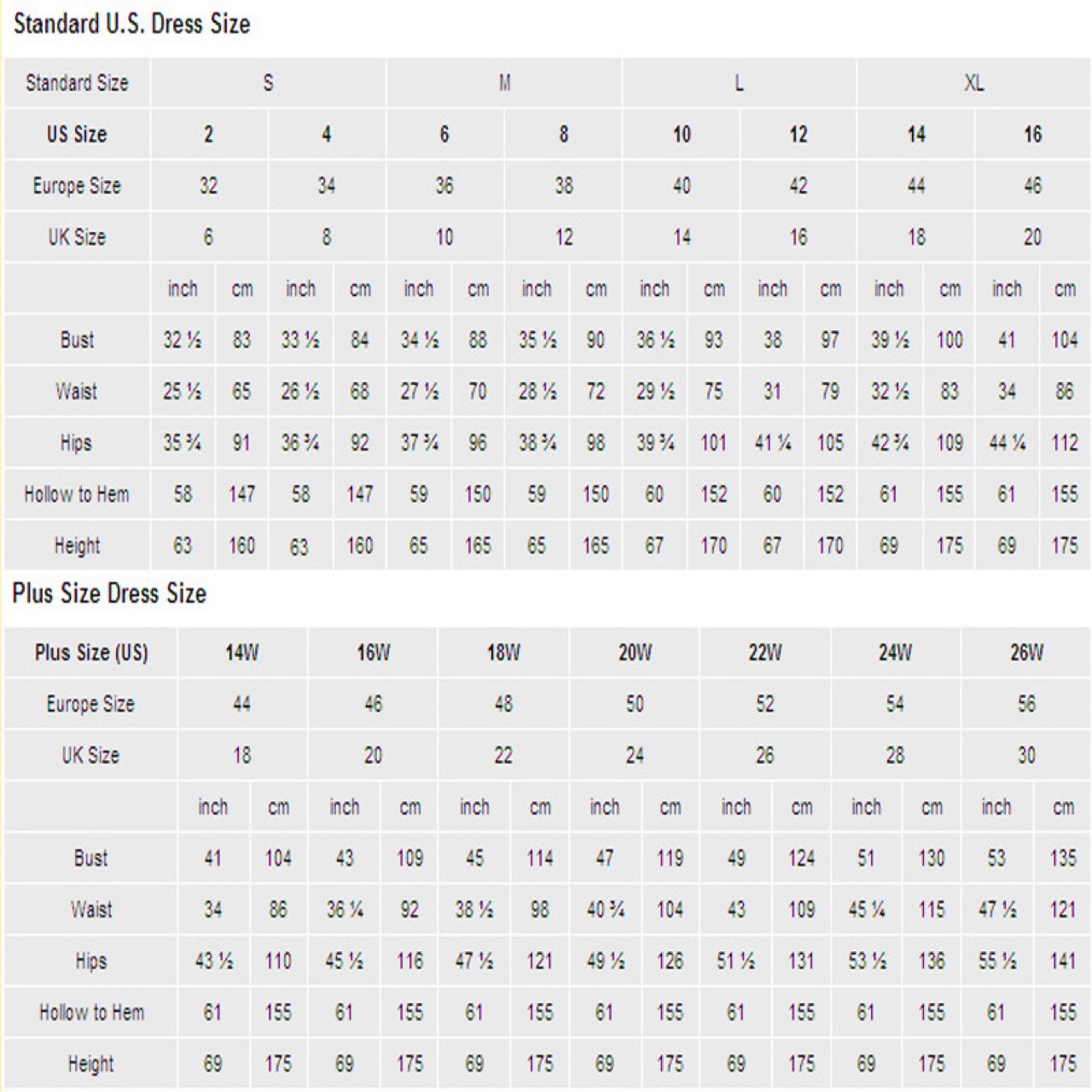This screenshot has width=1092, height=1092.
Task: Select the Bust row label in plus size table
Action: [90, 858]
